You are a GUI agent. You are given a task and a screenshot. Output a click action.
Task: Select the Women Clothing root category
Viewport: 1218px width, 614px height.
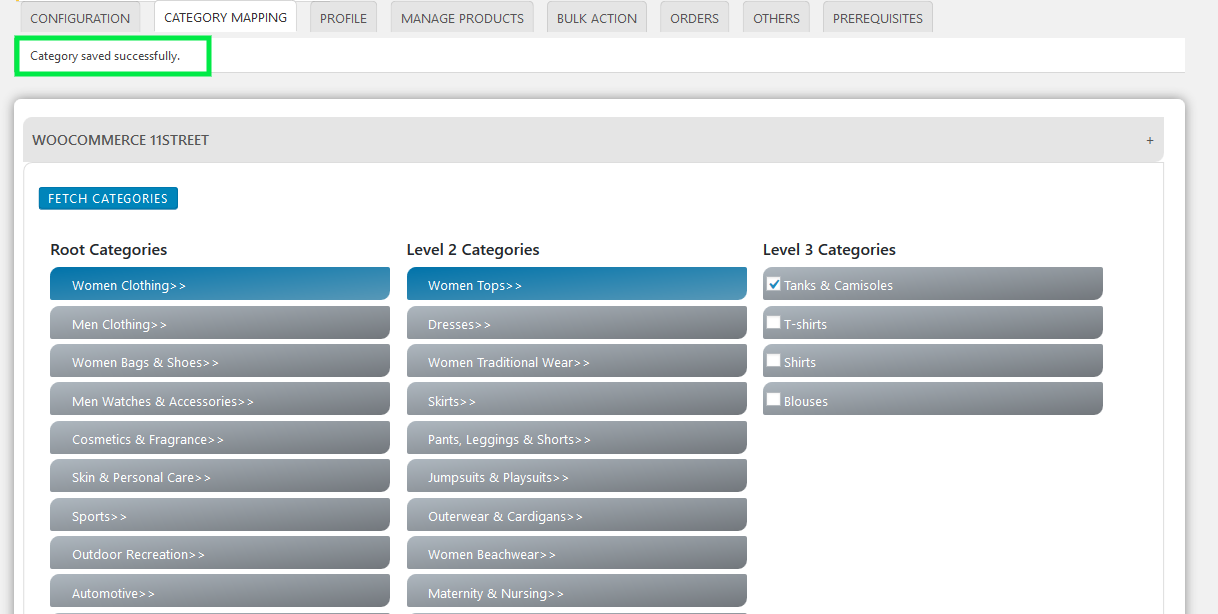220,284
